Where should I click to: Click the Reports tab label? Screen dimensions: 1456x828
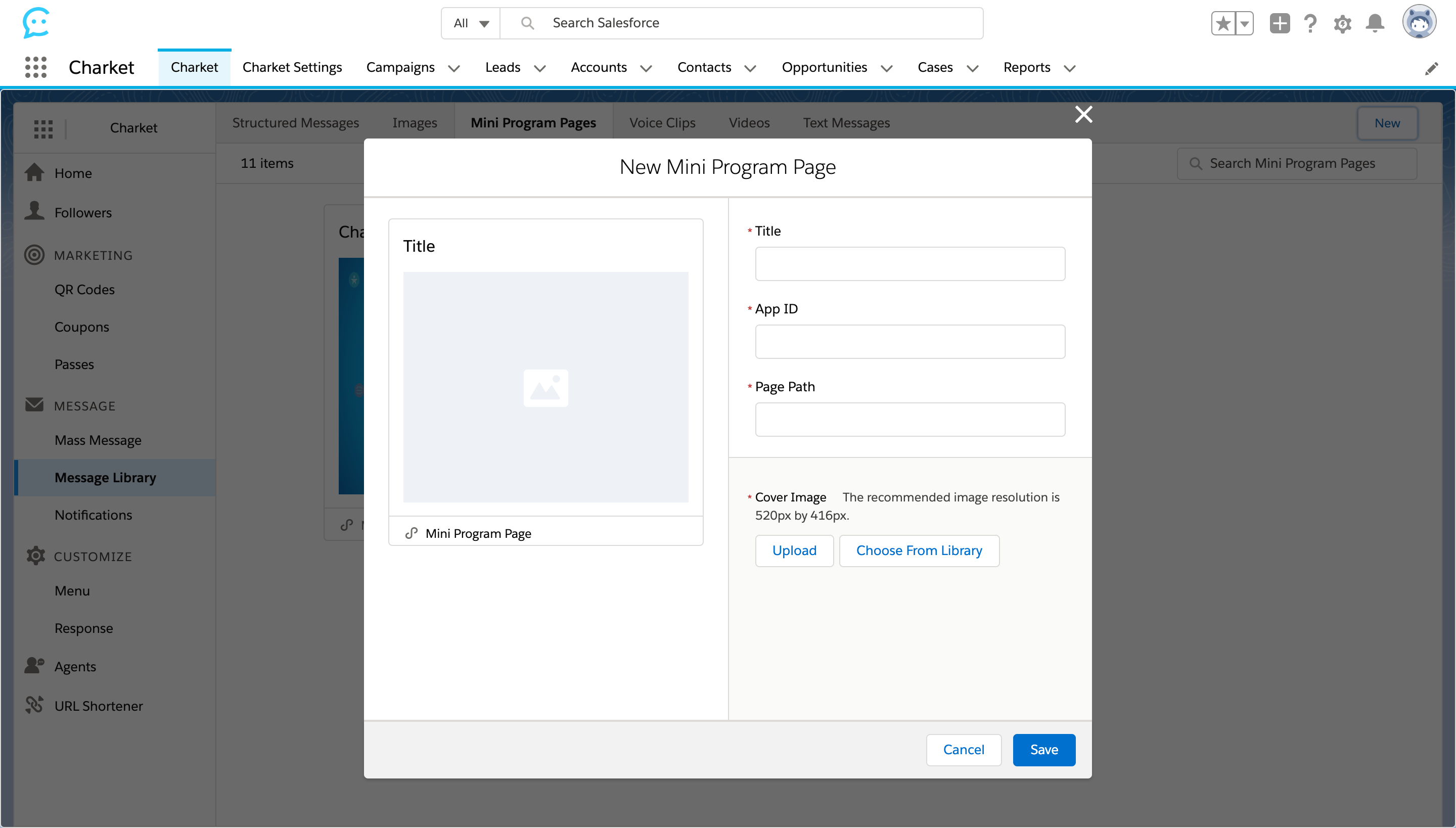tap(1027, 67)
